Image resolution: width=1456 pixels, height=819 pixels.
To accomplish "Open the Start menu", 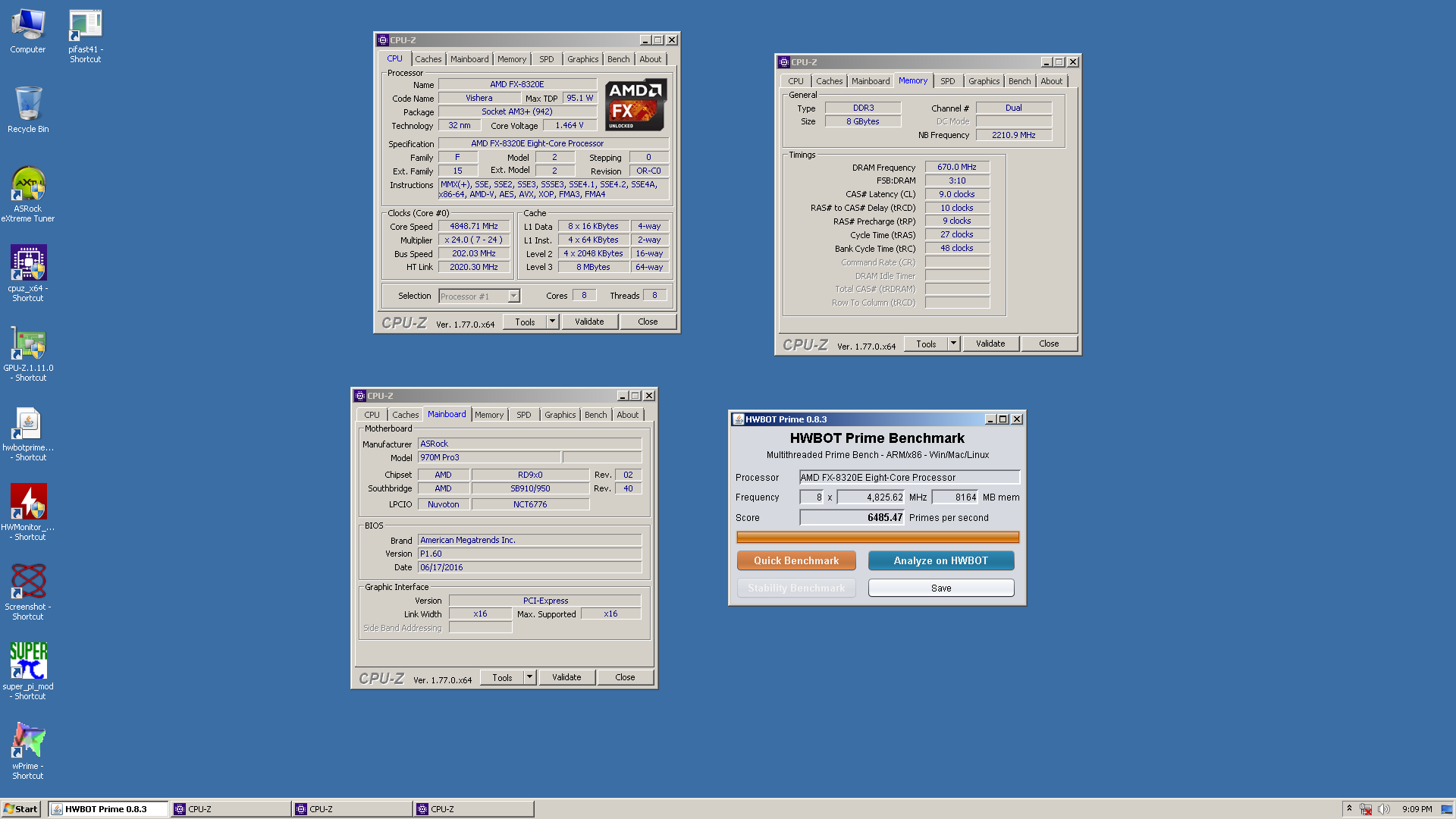I will [x=20, y=809].
